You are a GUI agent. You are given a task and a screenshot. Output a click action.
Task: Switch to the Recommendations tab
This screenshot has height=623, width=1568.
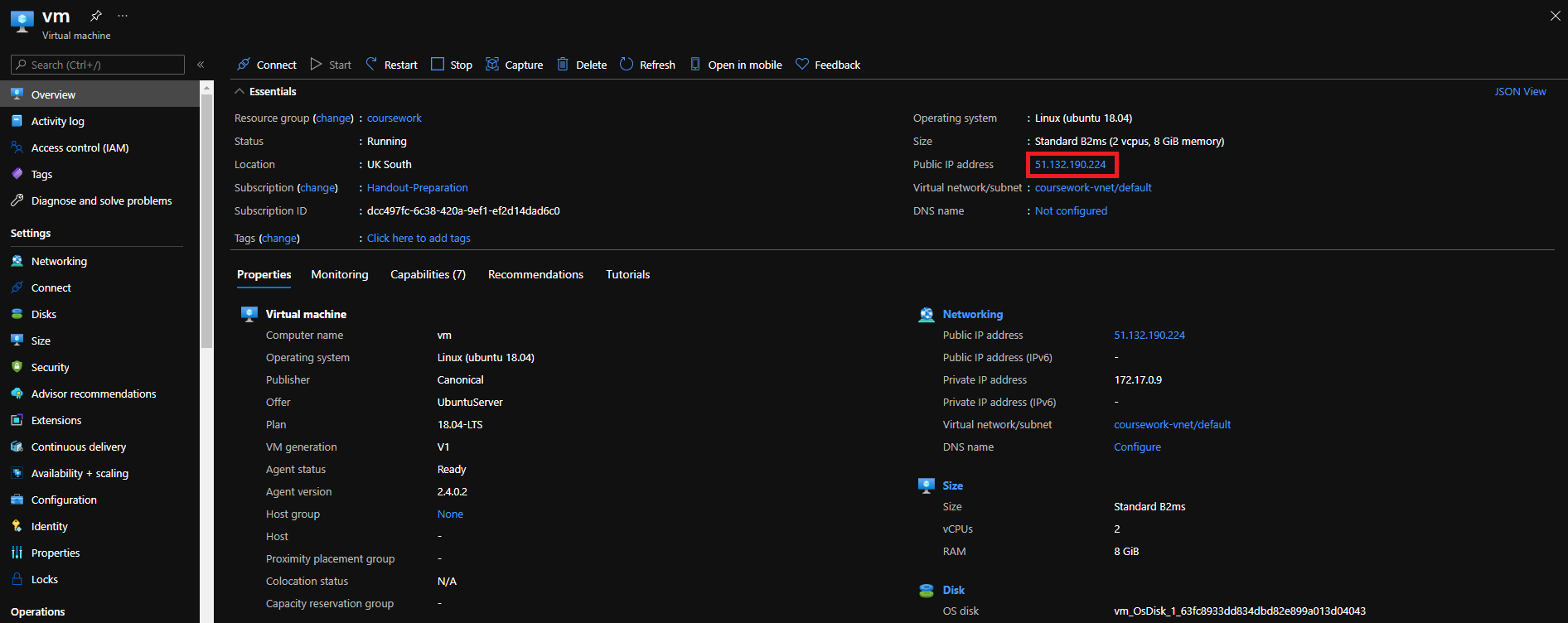(535, 275)
